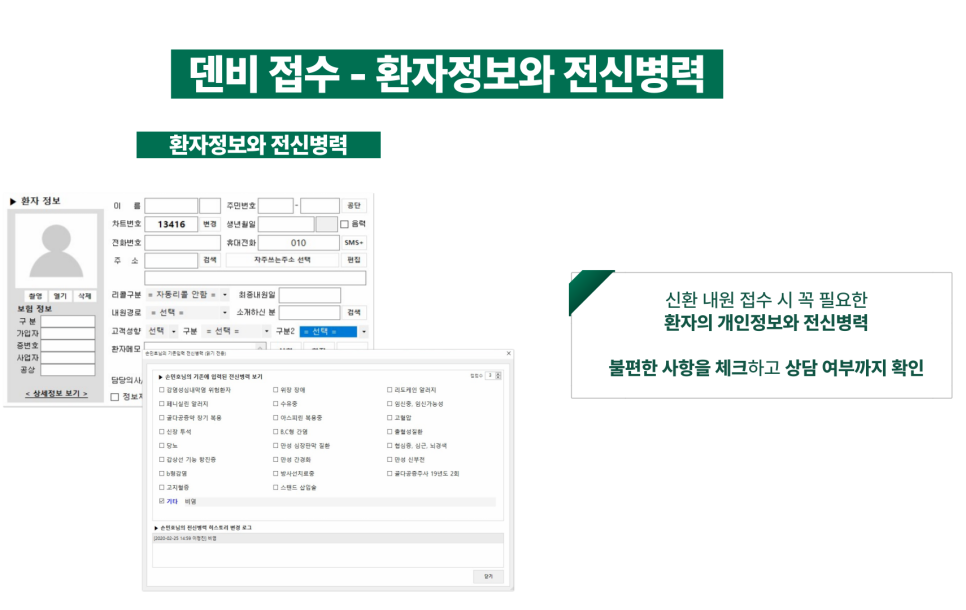966x610 pixels.
Task: Check the 신장 투석 checkbox
Action: pyautogui.click(x=160, y=433)
